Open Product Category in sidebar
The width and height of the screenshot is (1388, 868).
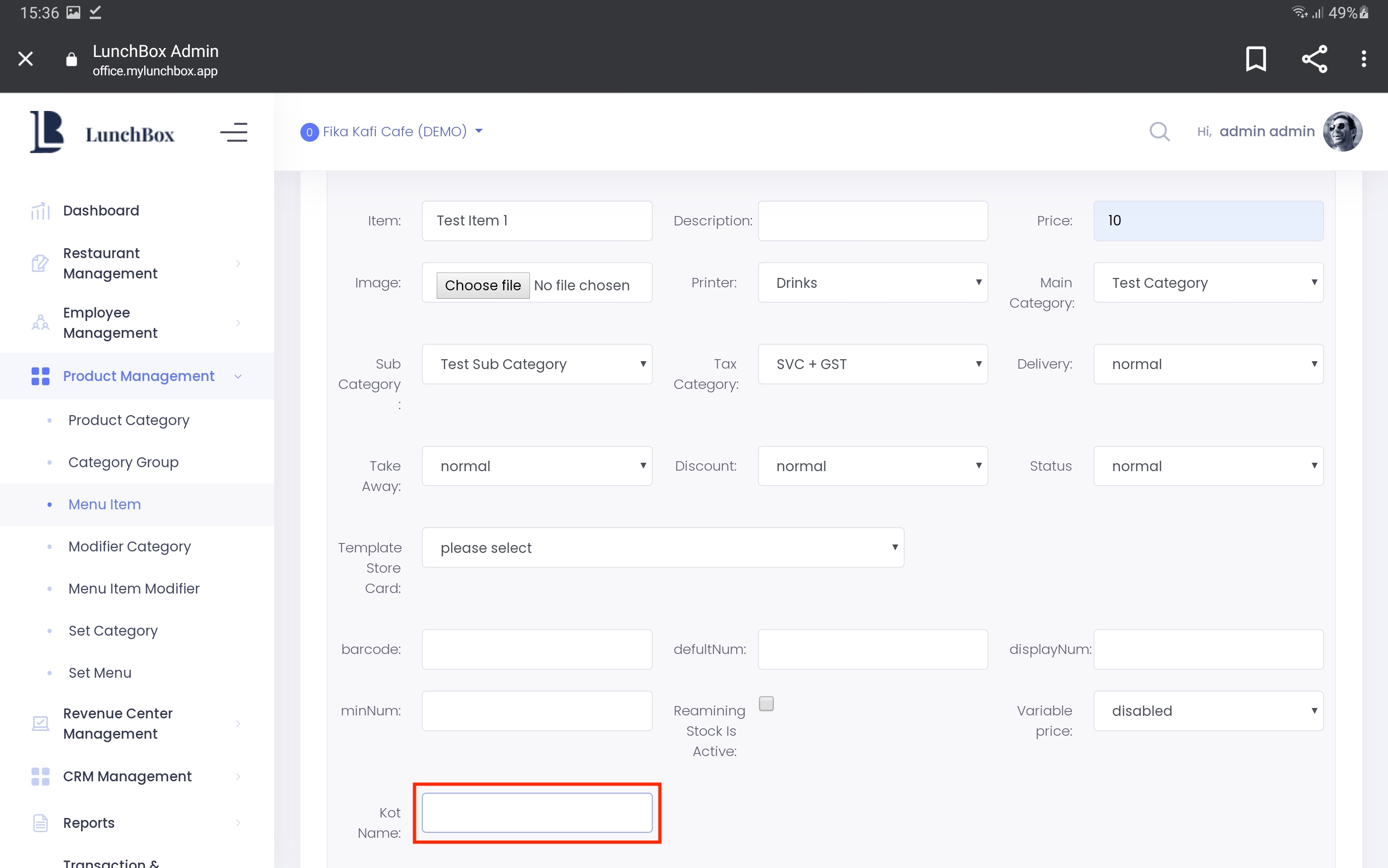click(128, 420)
